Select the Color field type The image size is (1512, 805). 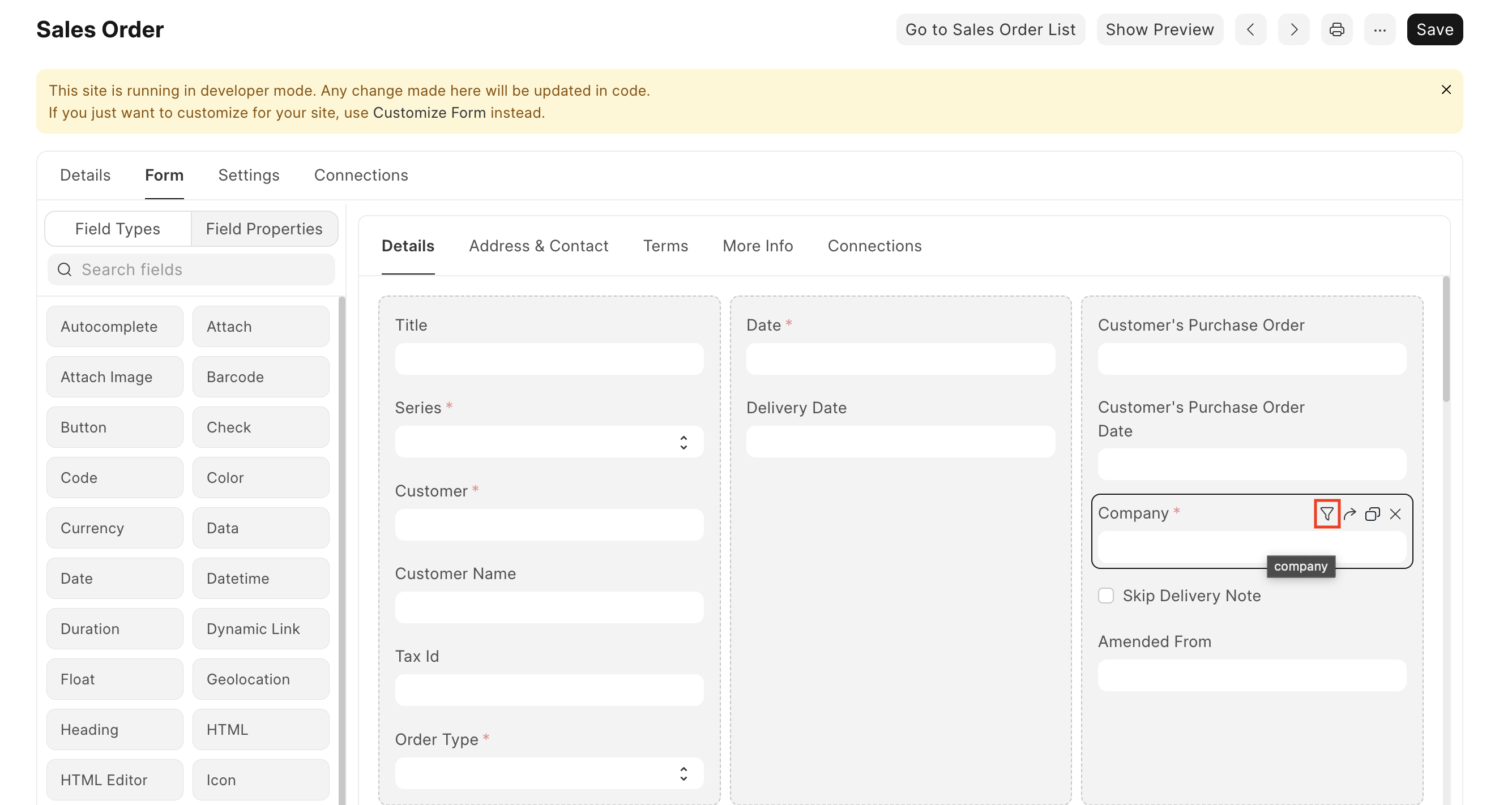pos(260,478)
